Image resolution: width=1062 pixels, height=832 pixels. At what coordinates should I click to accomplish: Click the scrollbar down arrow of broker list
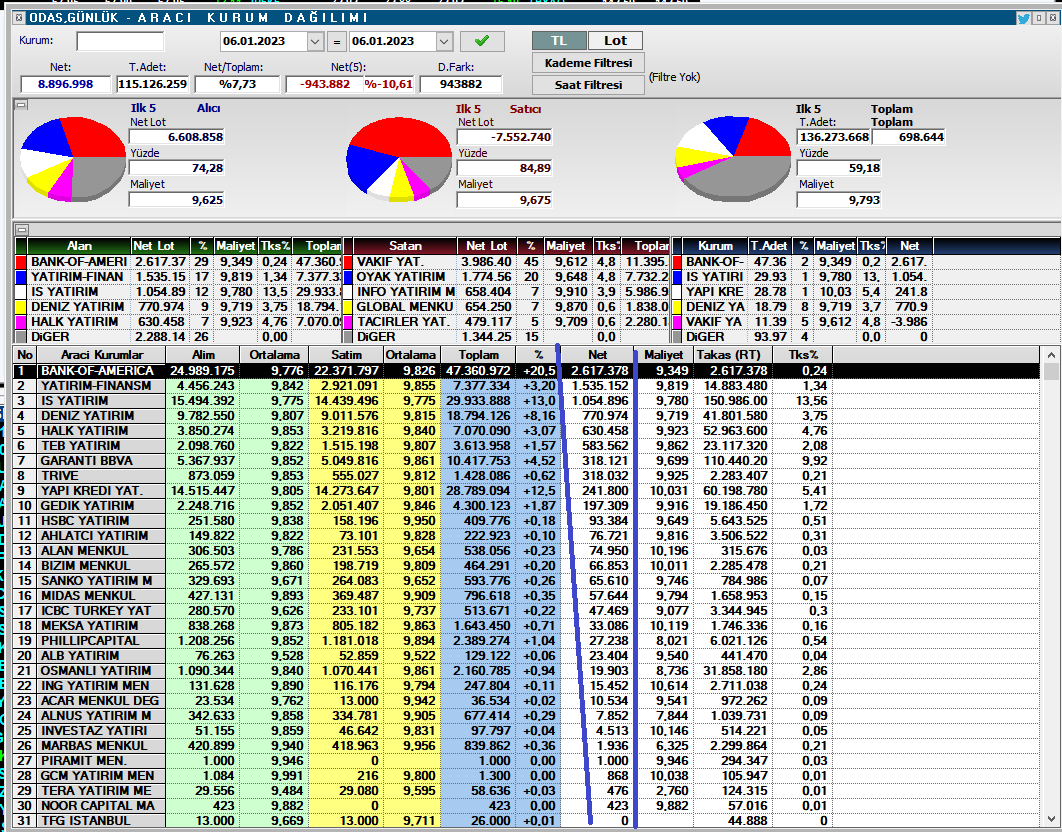point(1050,821)
